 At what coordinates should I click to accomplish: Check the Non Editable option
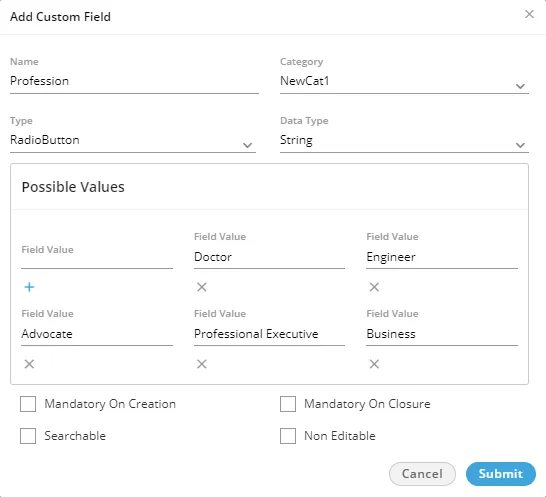288,436
